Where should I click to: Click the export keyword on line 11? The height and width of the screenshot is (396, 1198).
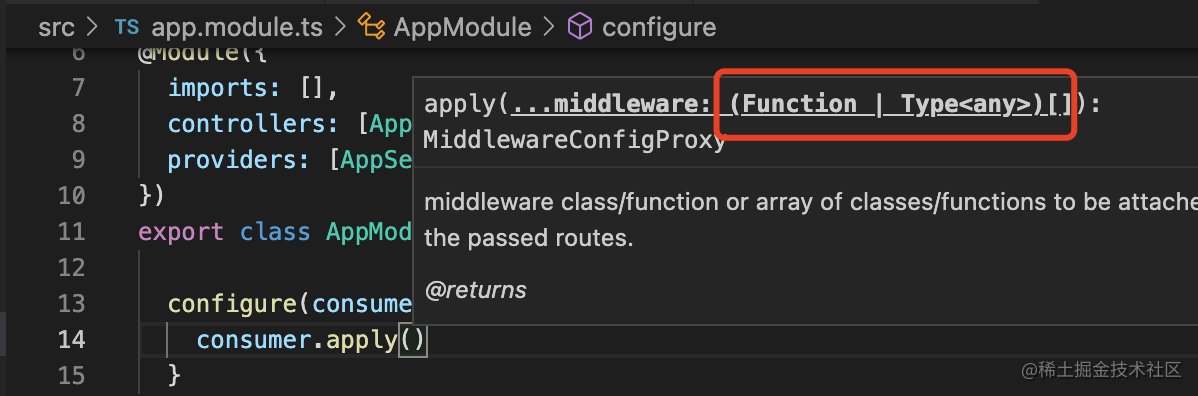pos(181,232)
